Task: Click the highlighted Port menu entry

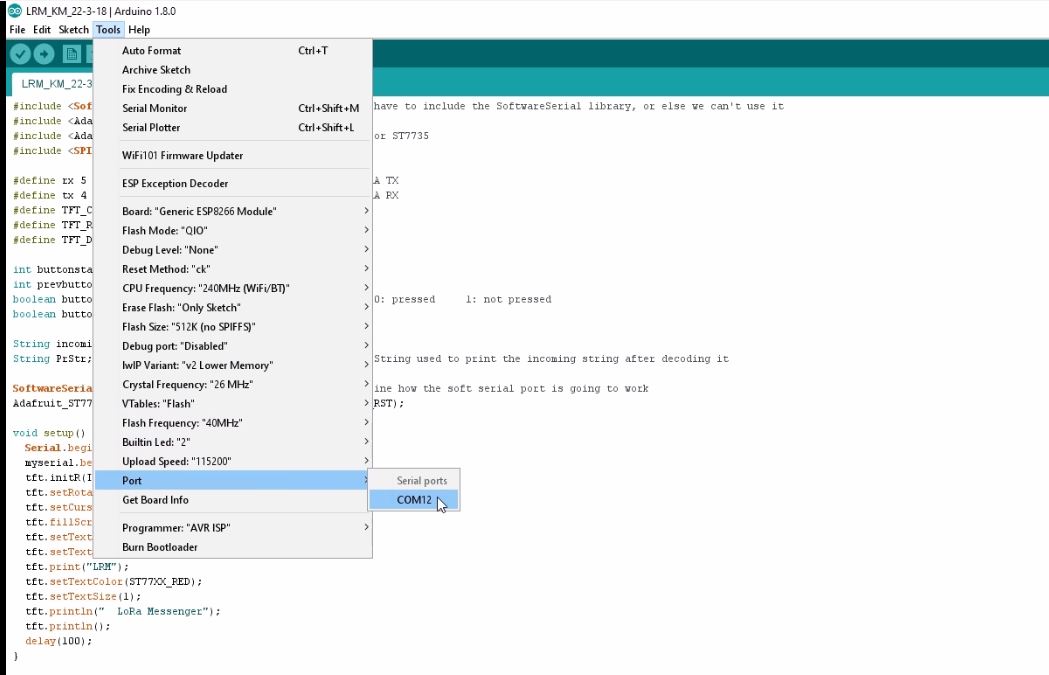Action: 232,480
